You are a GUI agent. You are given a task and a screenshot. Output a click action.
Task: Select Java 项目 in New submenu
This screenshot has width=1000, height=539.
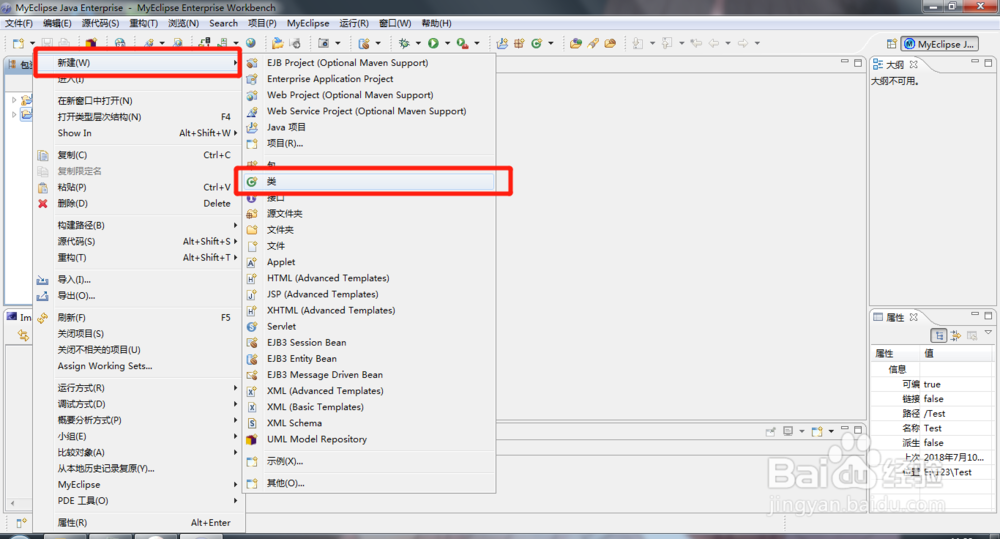pyautogui.click(x=370, y=127)
